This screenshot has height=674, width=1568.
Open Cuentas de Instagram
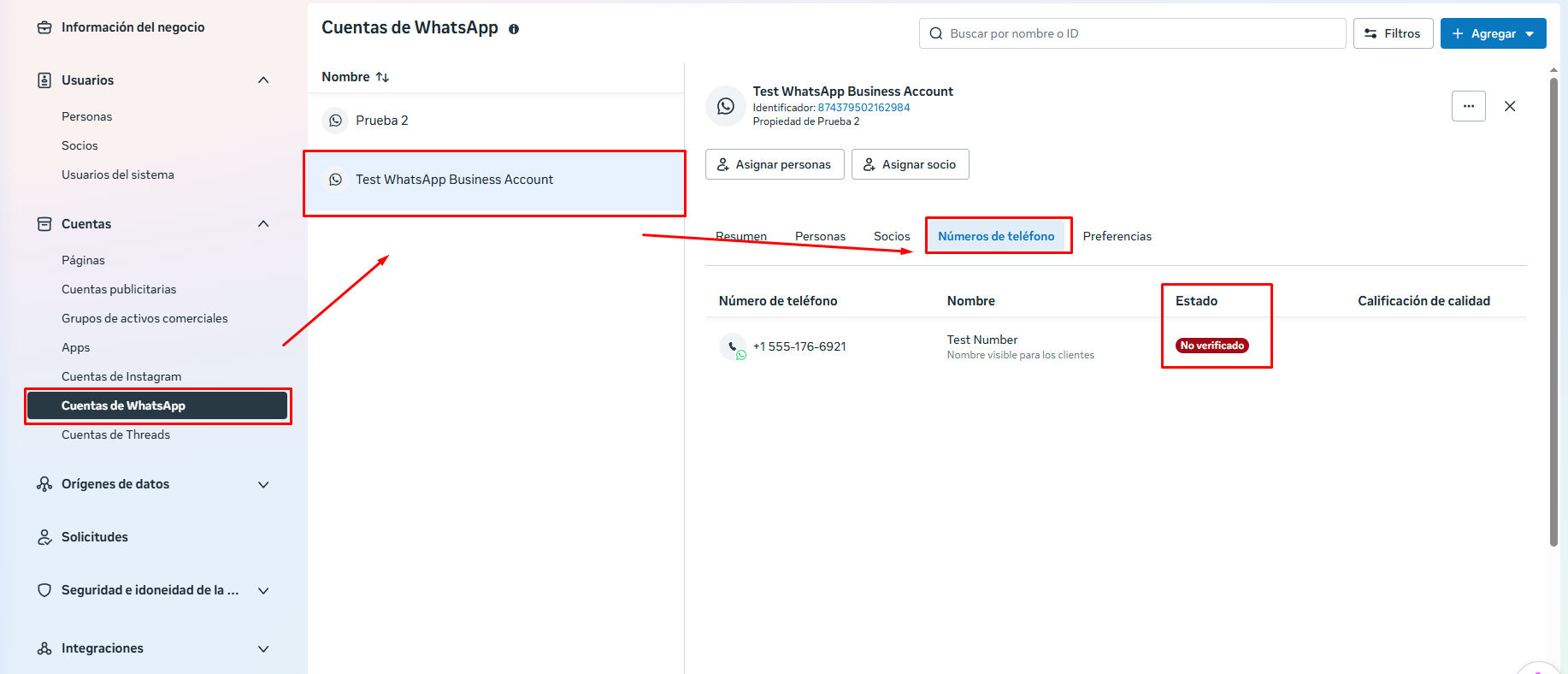121,376
